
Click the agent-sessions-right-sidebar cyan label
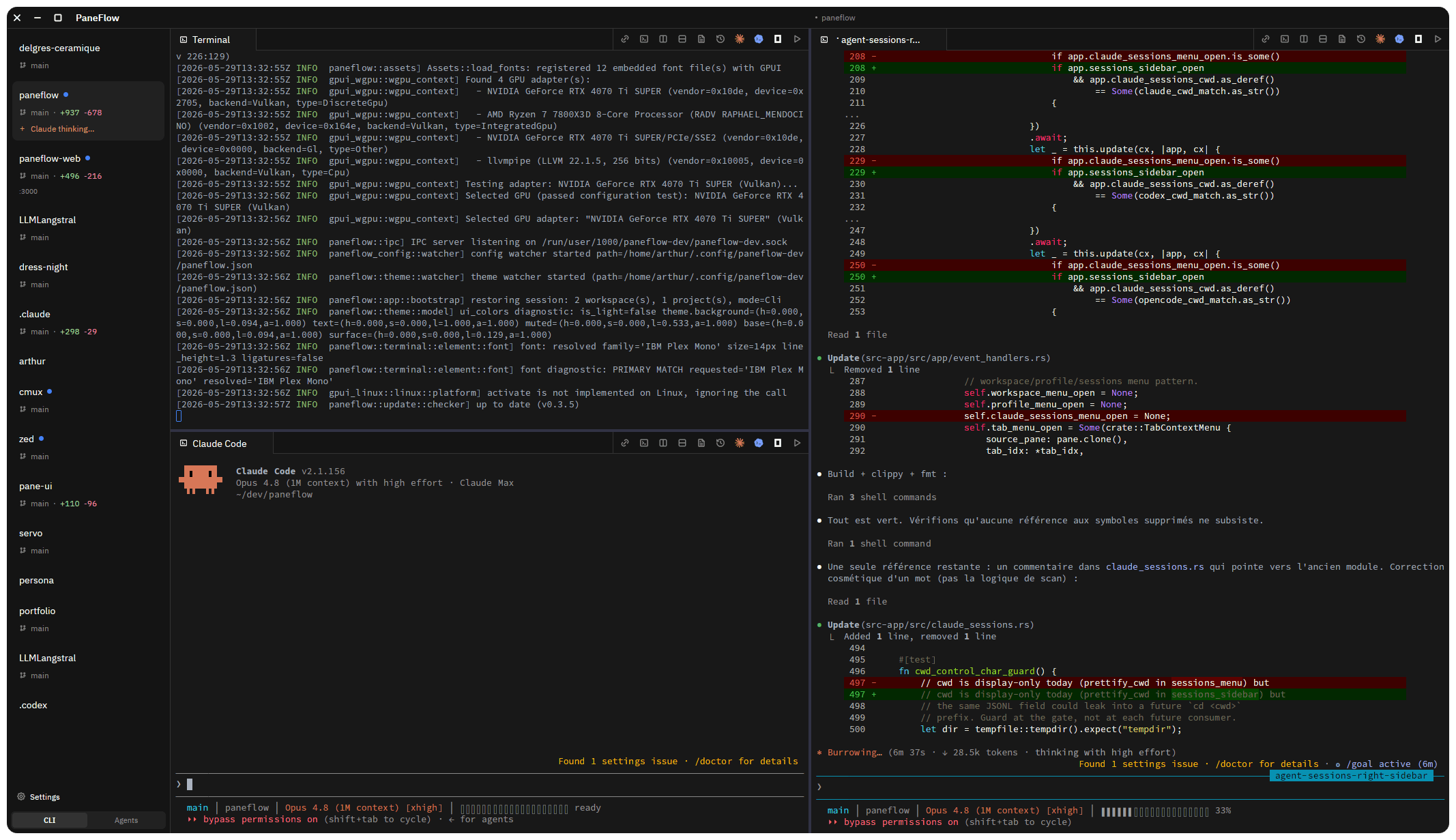point(1351,776)
